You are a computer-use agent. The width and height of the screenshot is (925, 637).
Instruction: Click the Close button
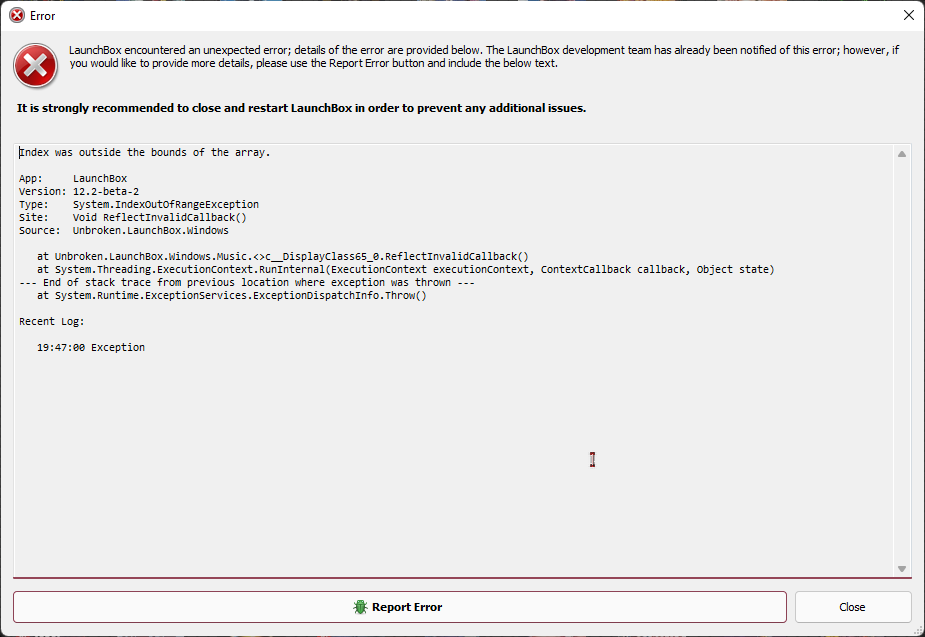coord(852,607)
